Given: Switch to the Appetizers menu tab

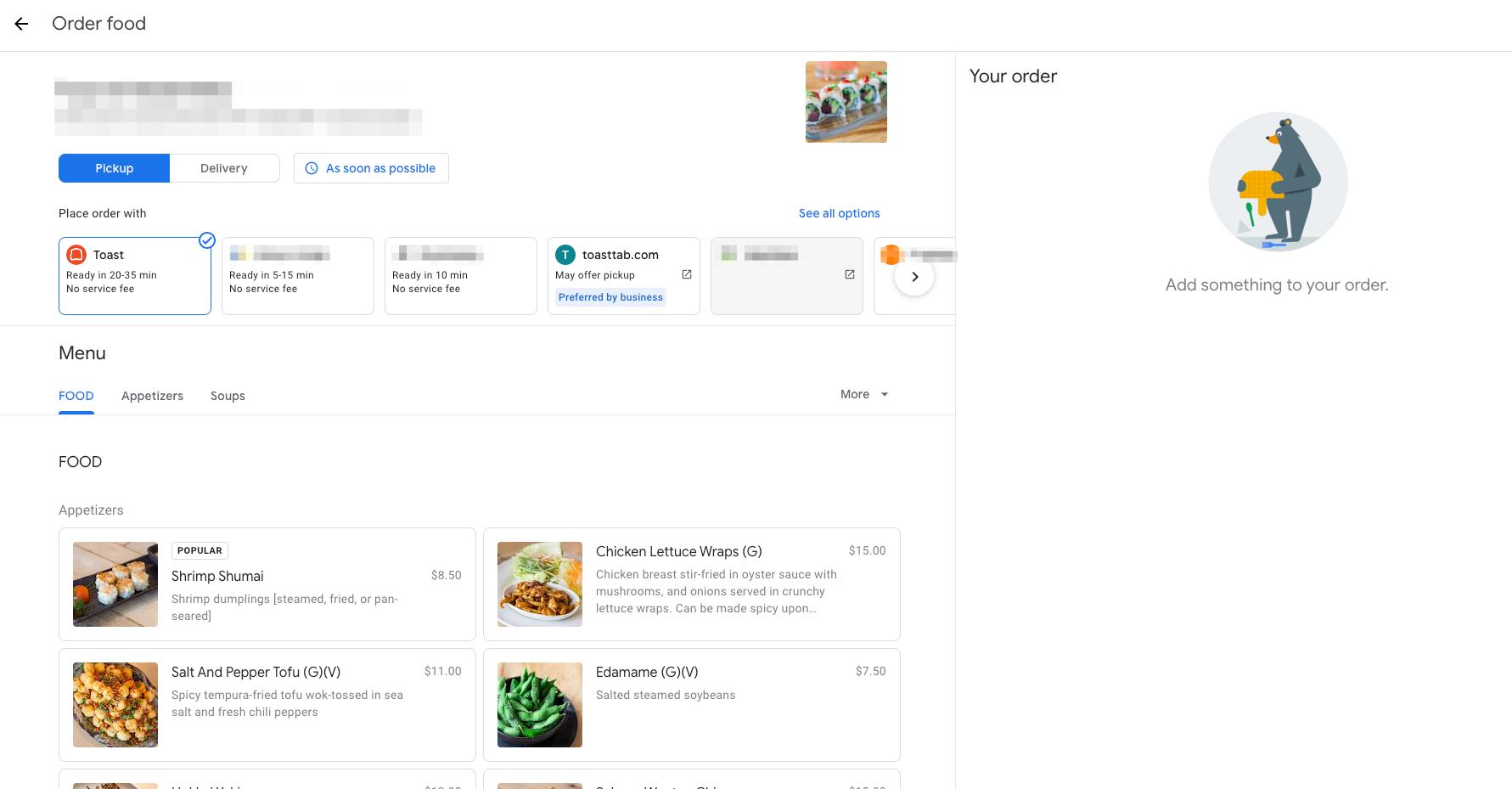Looking at the screenshot, I should coord(152,396).
